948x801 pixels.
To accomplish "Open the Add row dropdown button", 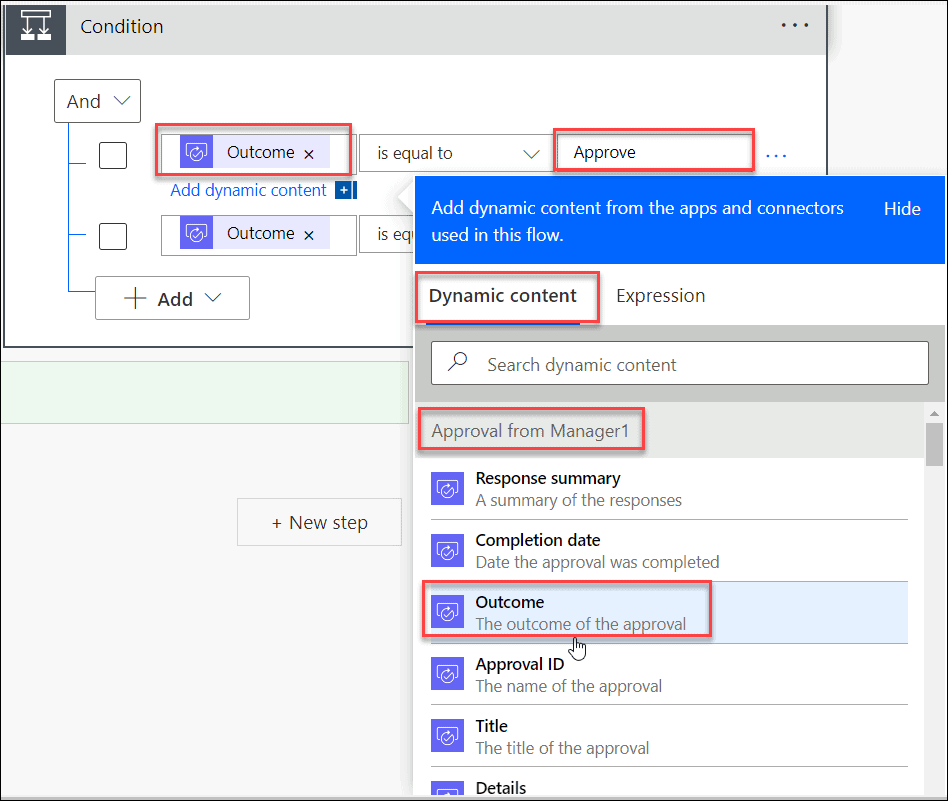I will [x=172, y=298].
